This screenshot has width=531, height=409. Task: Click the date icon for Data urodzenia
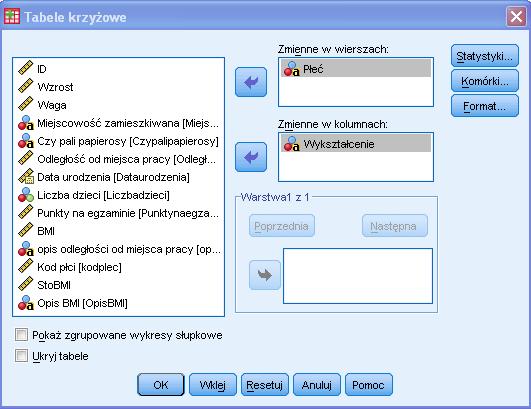[x=26, y=176]
